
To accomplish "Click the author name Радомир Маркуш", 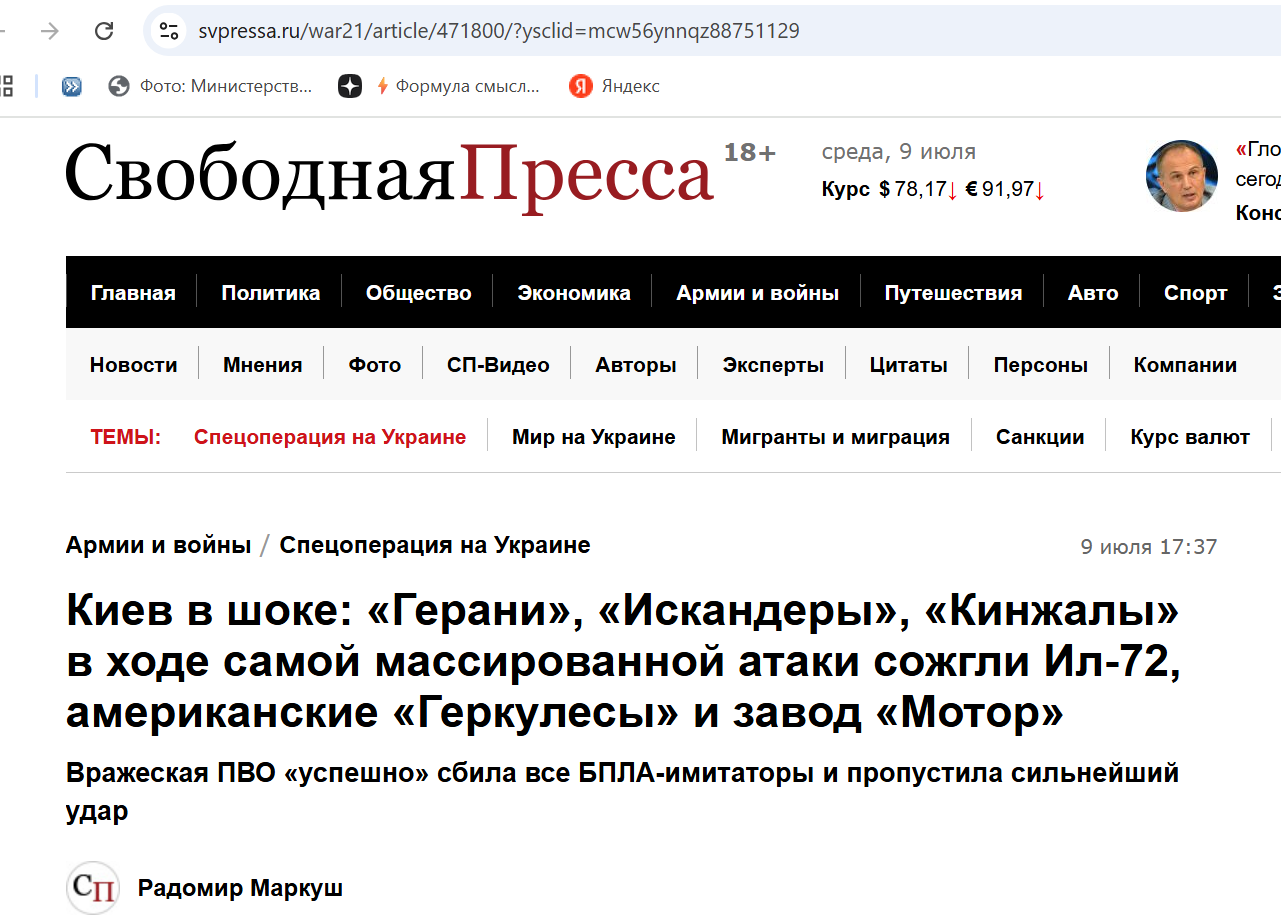I will (x=240, y=888).
